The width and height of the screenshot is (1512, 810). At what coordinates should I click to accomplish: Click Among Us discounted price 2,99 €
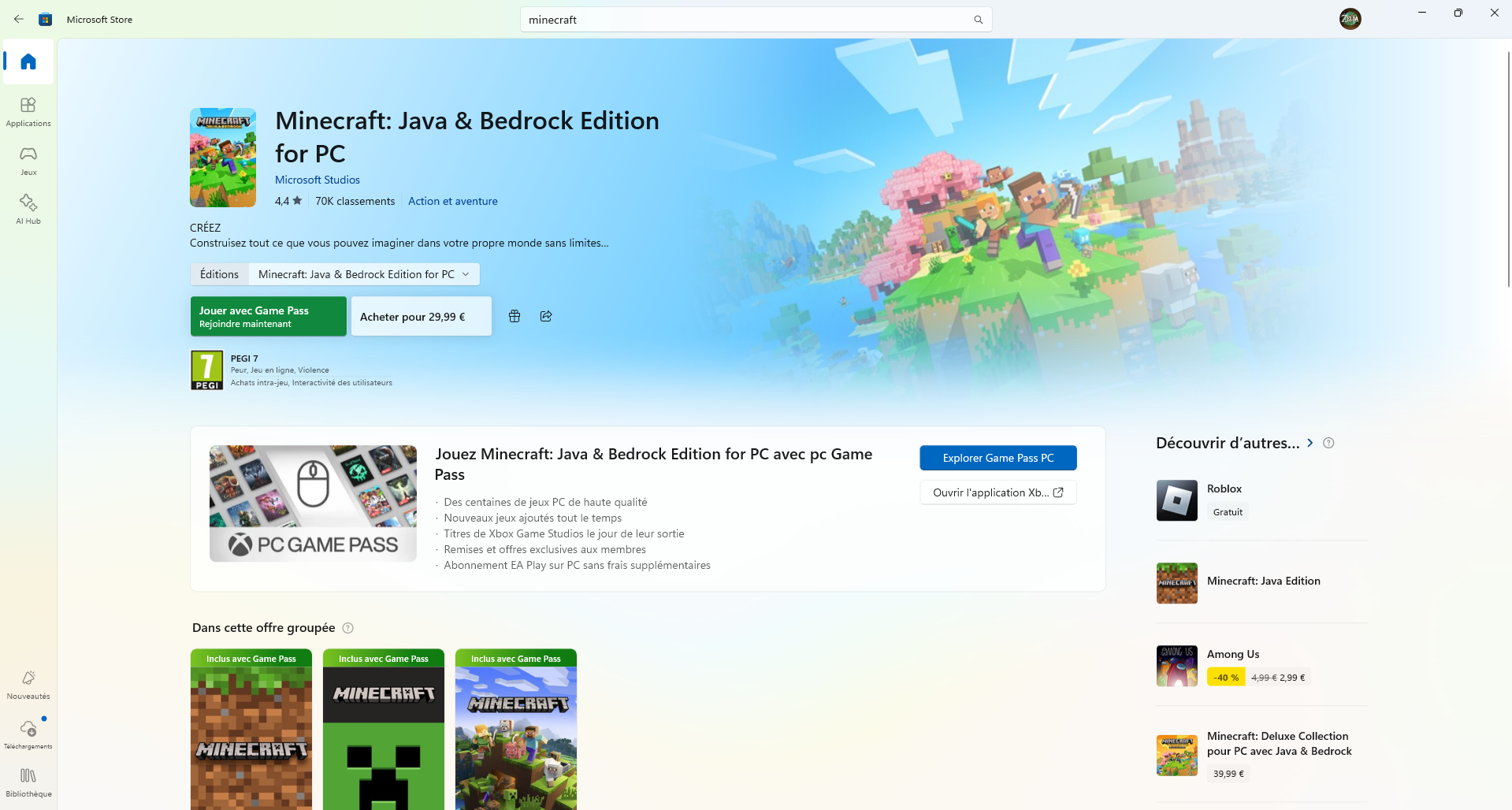pyautogui.click(x=1292, y=678)
